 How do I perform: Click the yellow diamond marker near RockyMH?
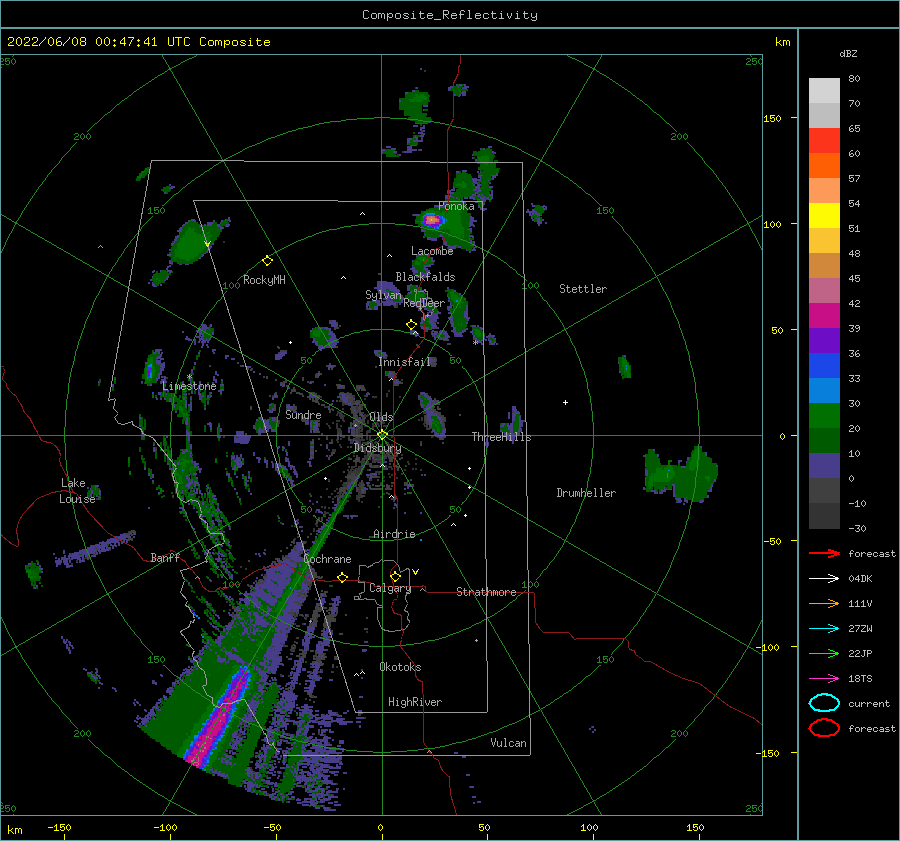point(267,261)
